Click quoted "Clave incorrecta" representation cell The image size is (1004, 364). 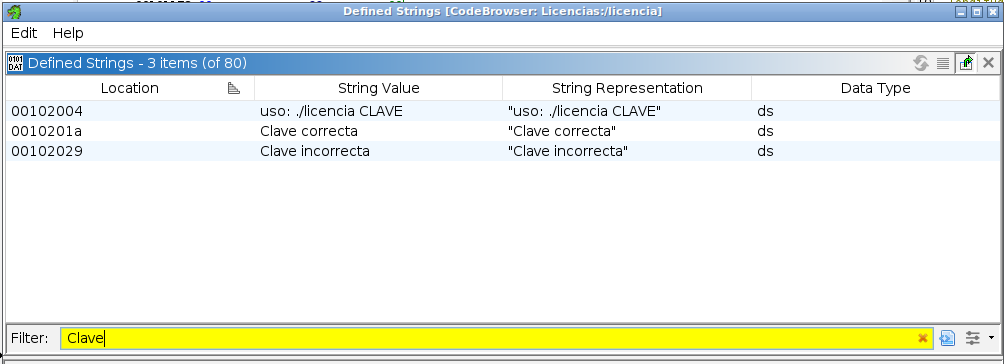point(627,151)
